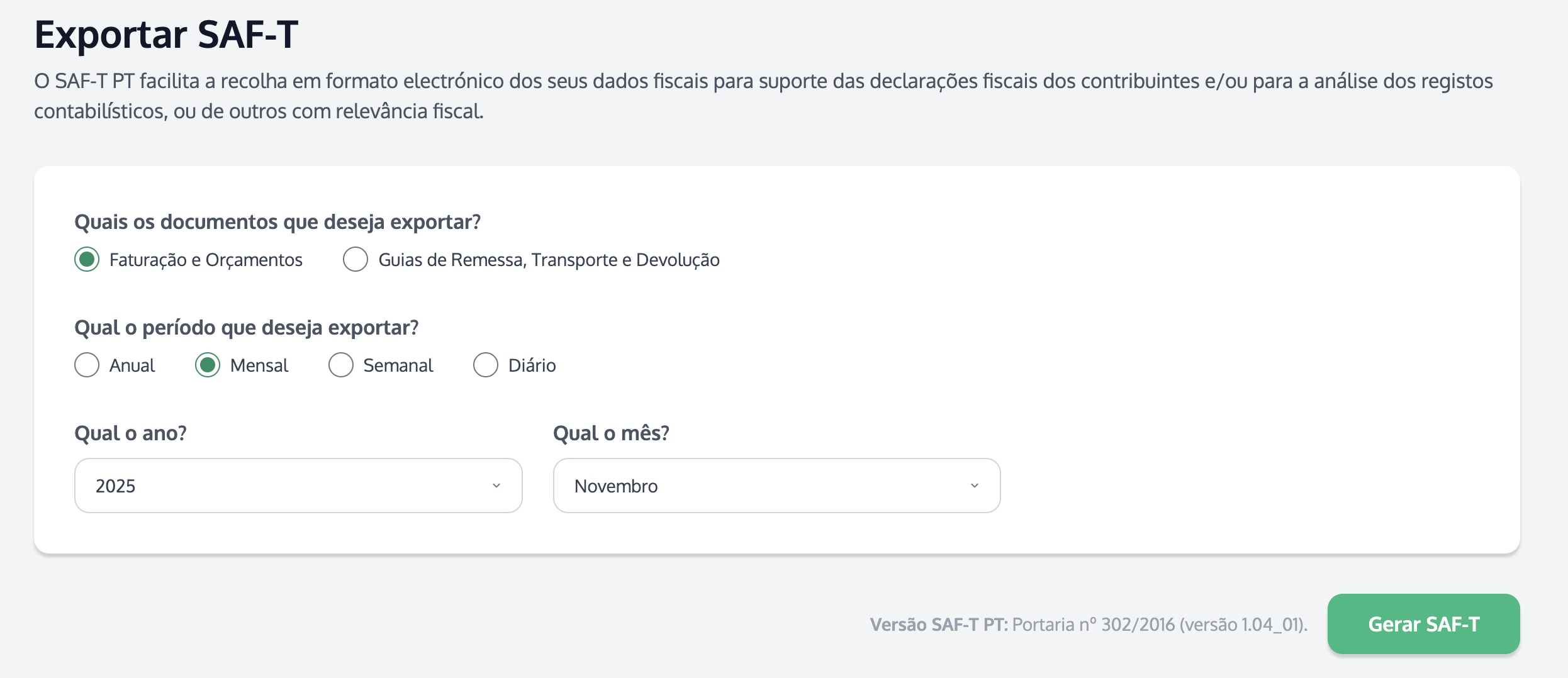Image resolution: width=1568 pixels, height=678 pixels.
Task: Click the Diário radio circle
Action: click(486, 365)
